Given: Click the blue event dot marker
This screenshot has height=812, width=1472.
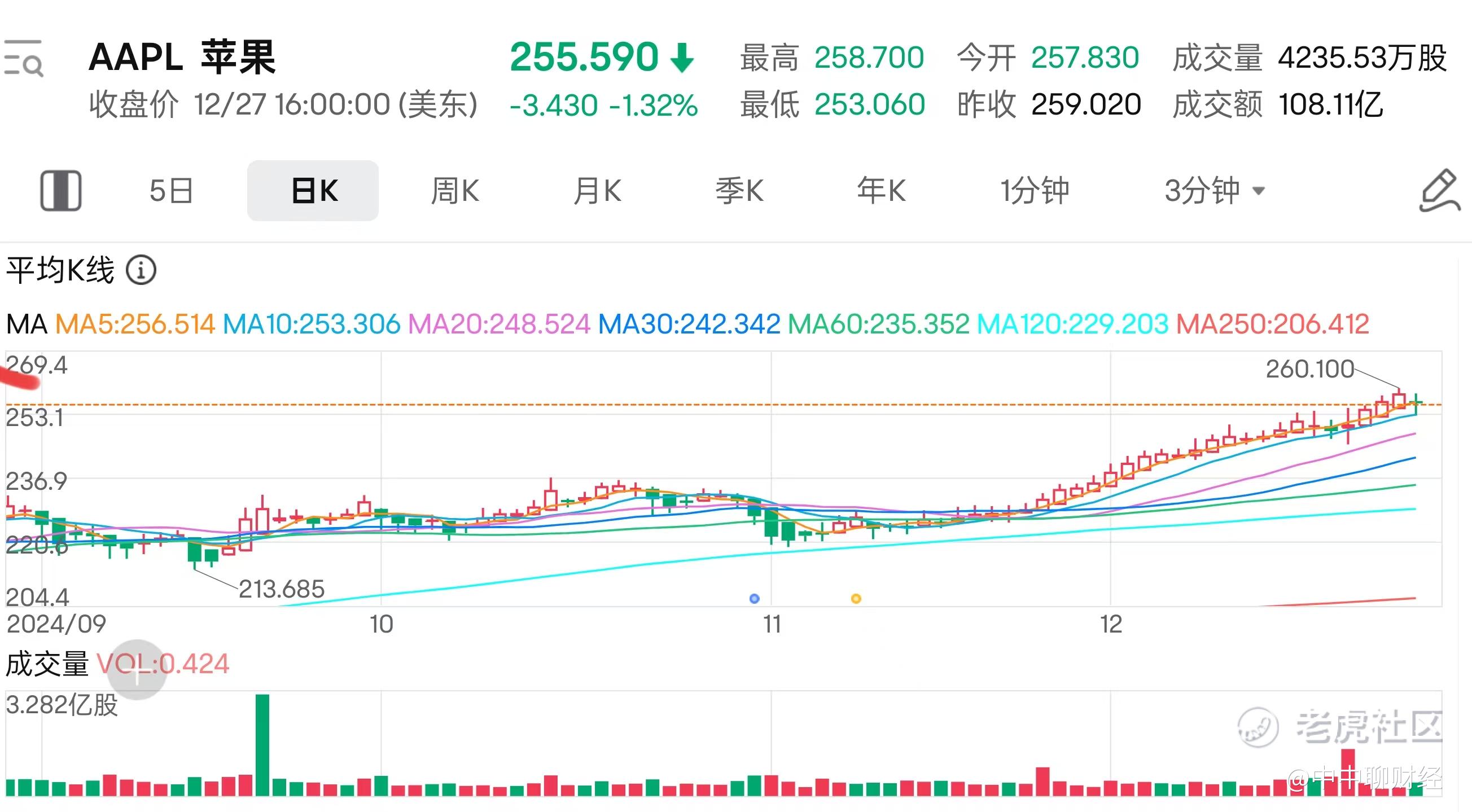Looking at the screenshot, I should (754, 599).
